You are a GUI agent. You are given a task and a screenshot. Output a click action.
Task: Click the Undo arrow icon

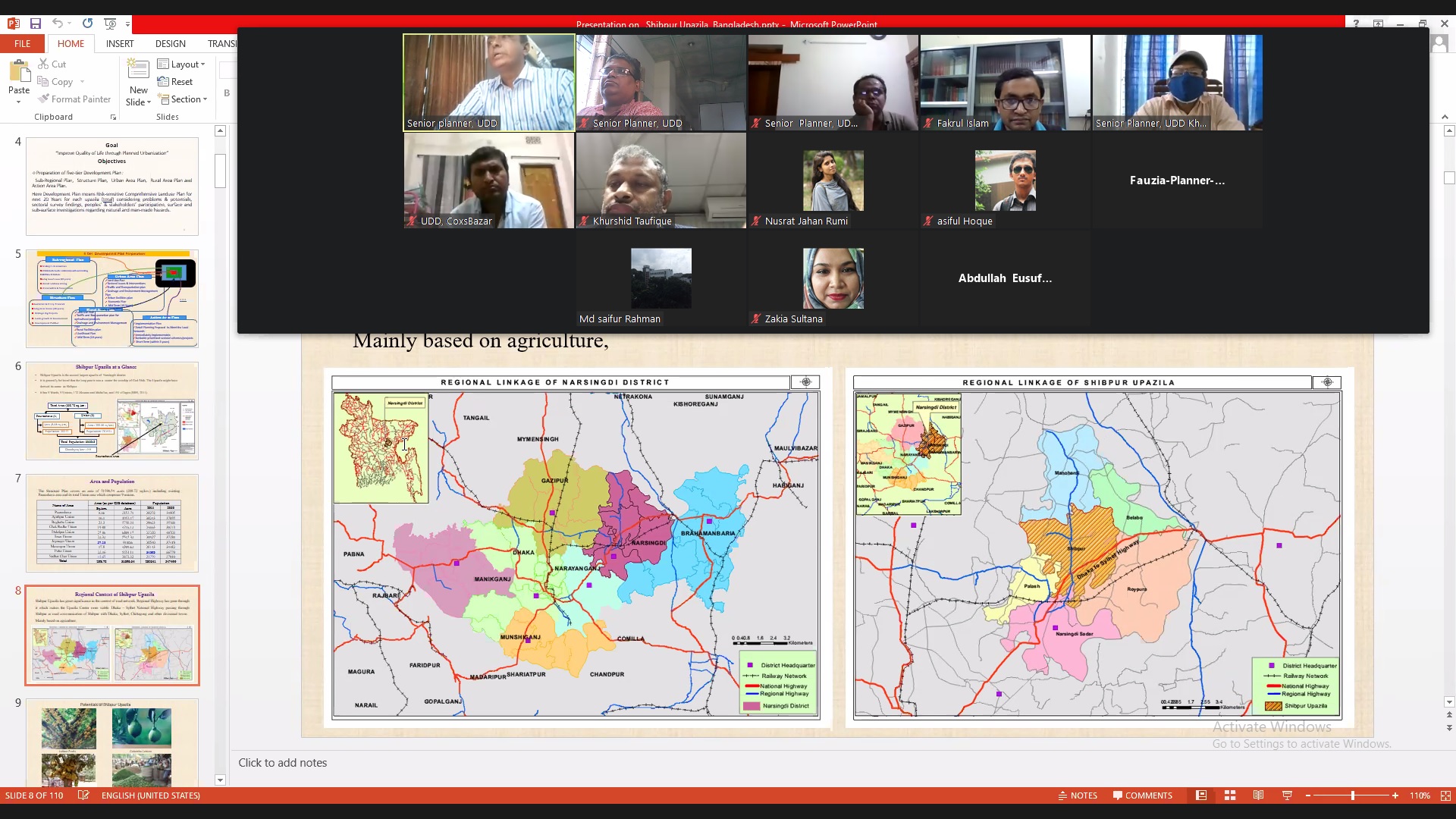coord(58,24)
